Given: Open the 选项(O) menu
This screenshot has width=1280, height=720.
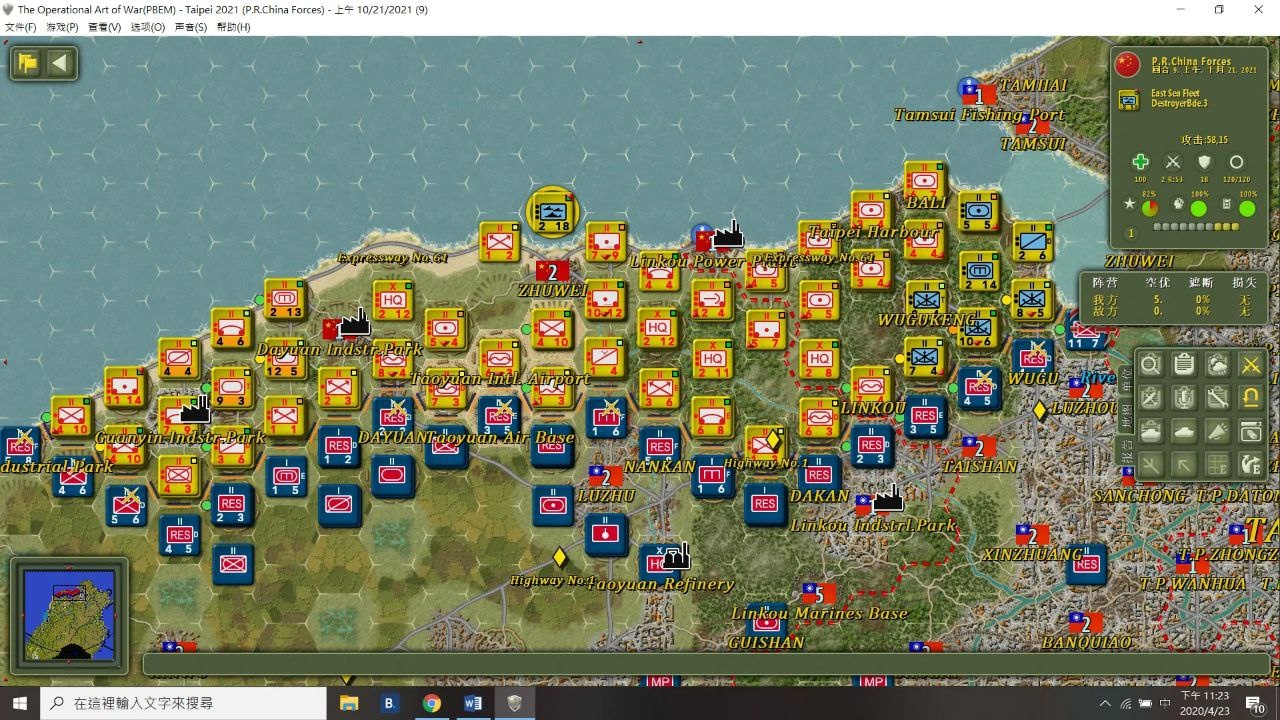Looking at the screenshot, I should click(x=147, y=27).
